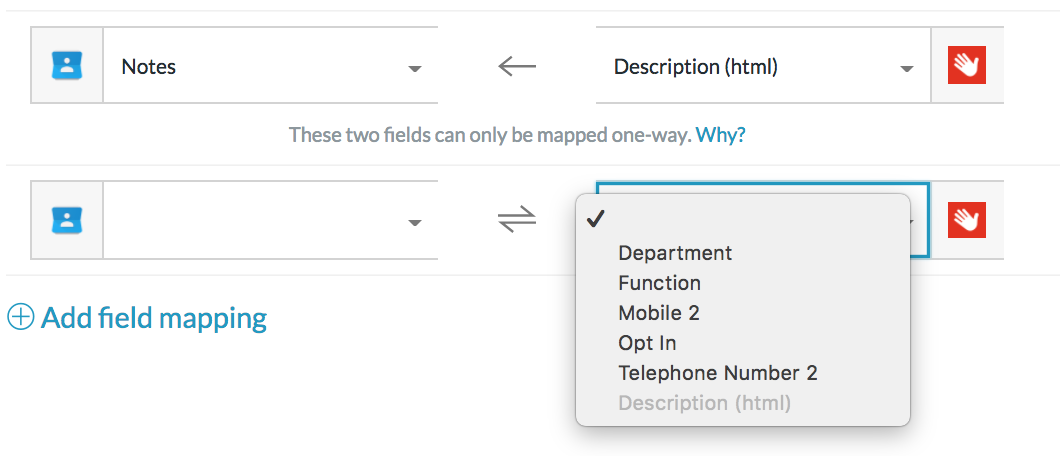
Task: Click the blue contacts icon beside Notes
Action: 67,66
